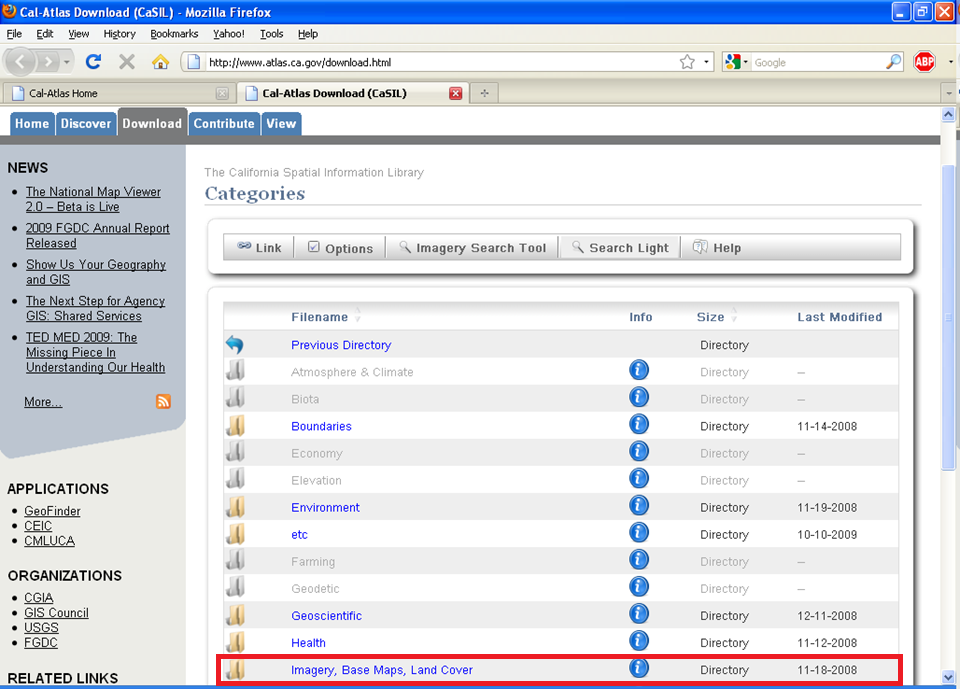Open the back/forward history dropdown arrow
Image resolution: width=960 pixels, height=689 pixels.
(x=67, y=62)
